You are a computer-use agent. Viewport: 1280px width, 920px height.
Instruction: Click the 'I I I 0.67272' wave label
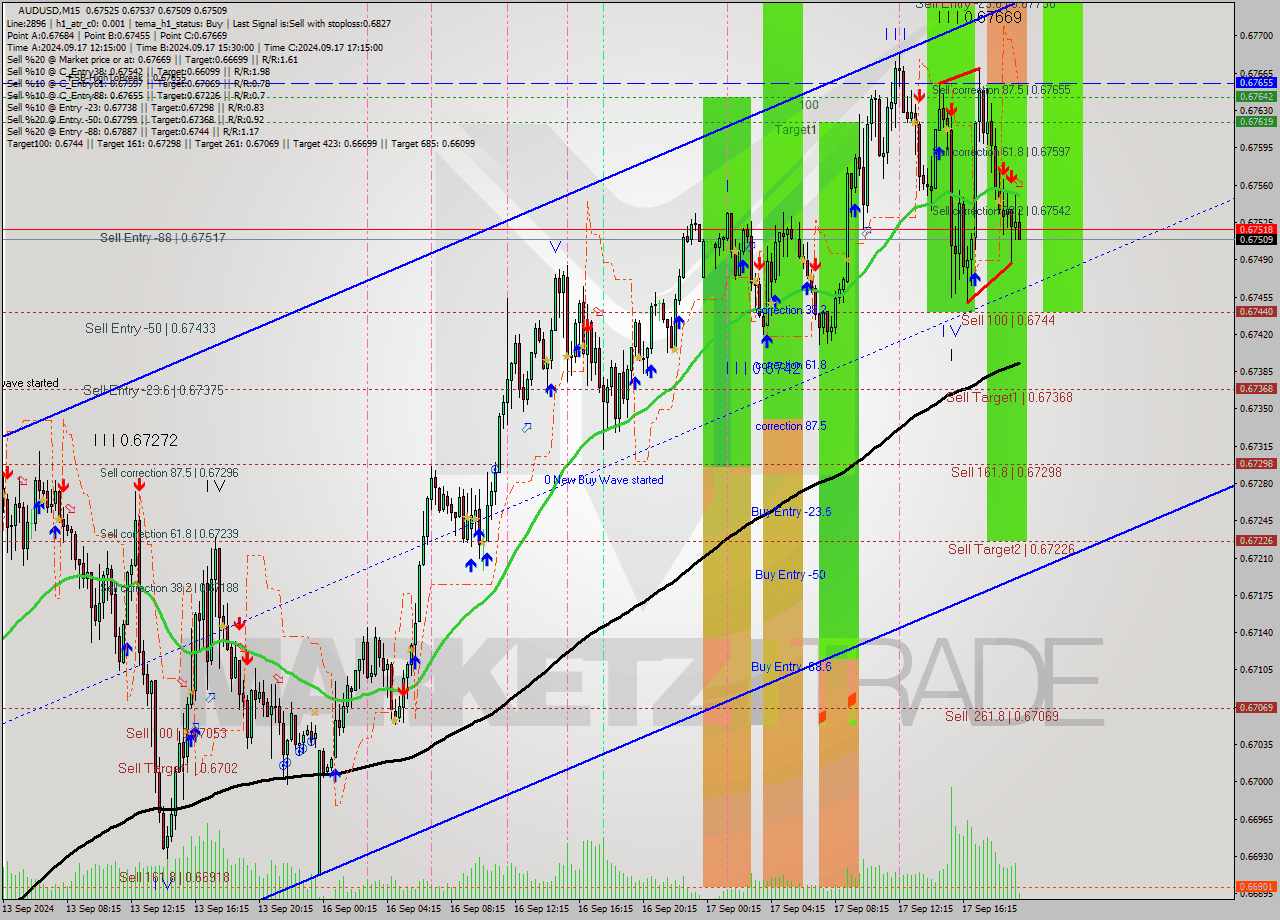coord(135,440)
